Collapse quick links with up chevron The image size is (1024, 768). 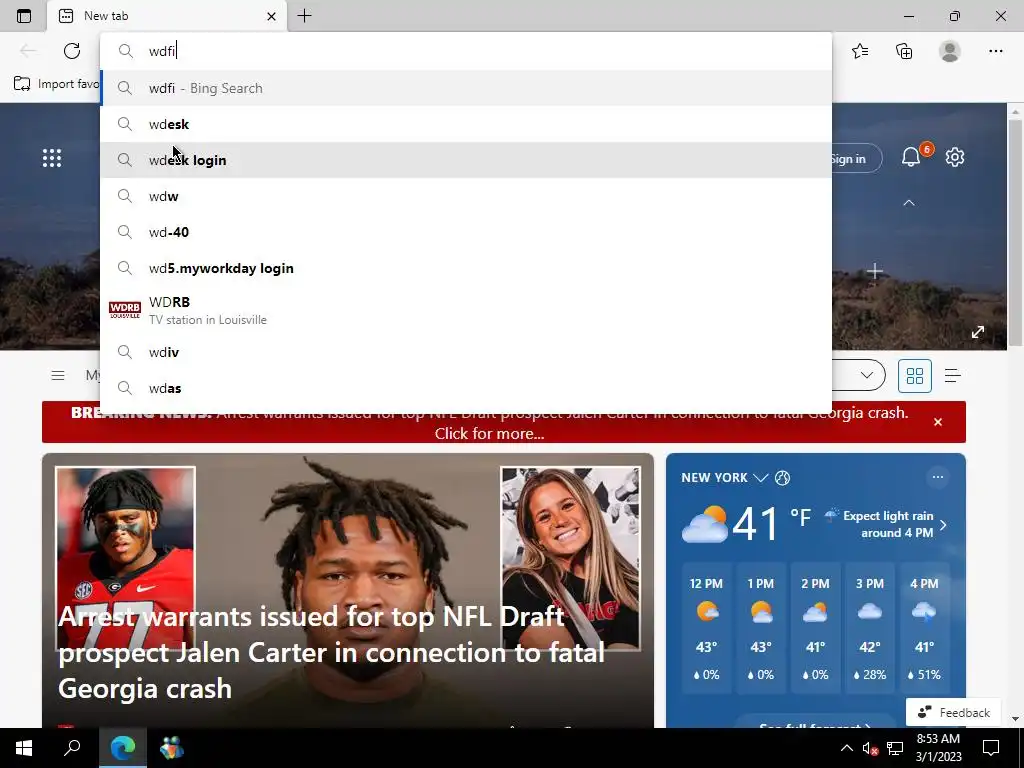[x=908, y=203]
